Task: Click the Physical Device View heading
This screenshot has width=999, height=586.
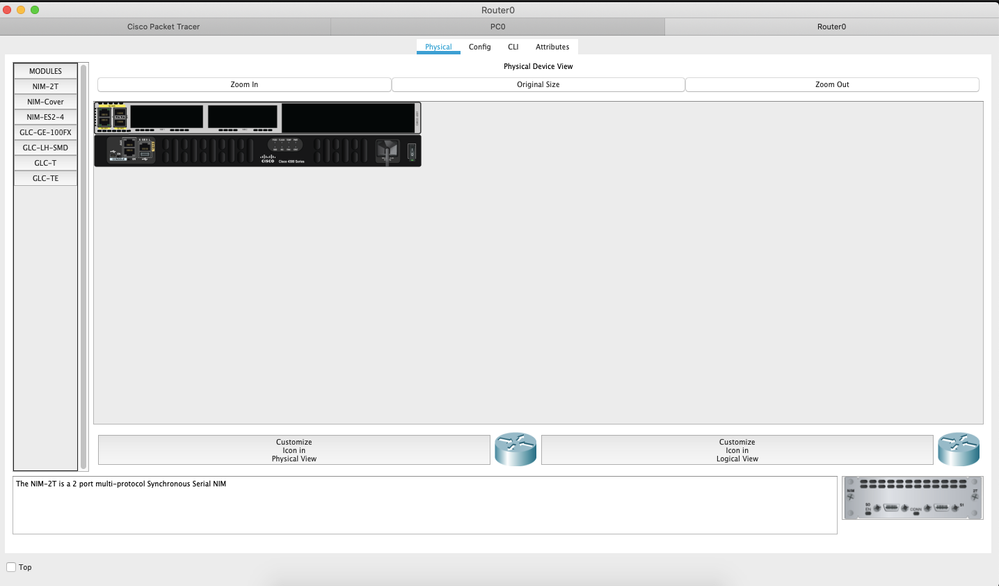Action: pos(538,66)
